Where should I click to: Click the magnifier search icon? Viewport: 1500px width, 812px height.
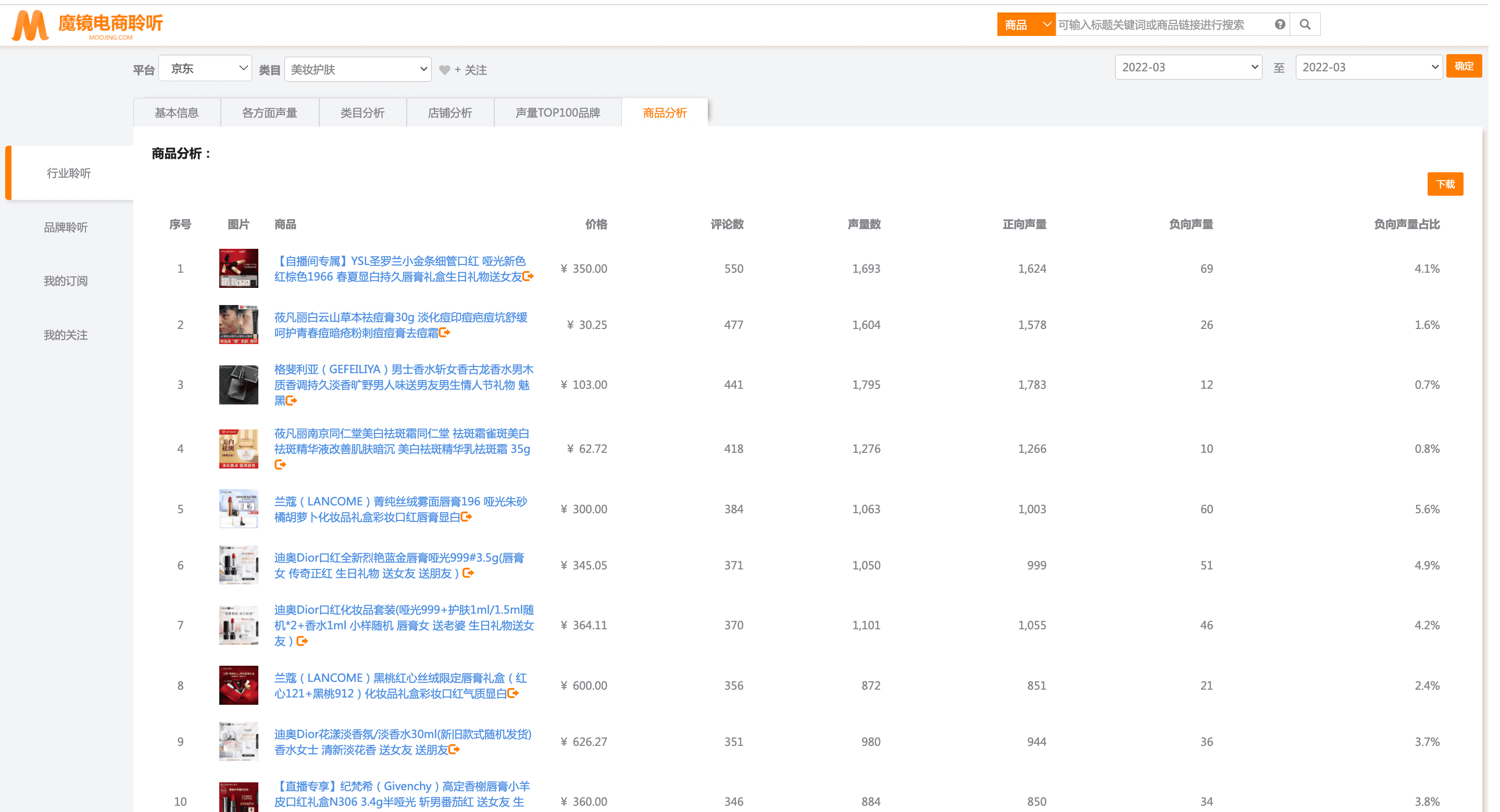pos(1305,24)
